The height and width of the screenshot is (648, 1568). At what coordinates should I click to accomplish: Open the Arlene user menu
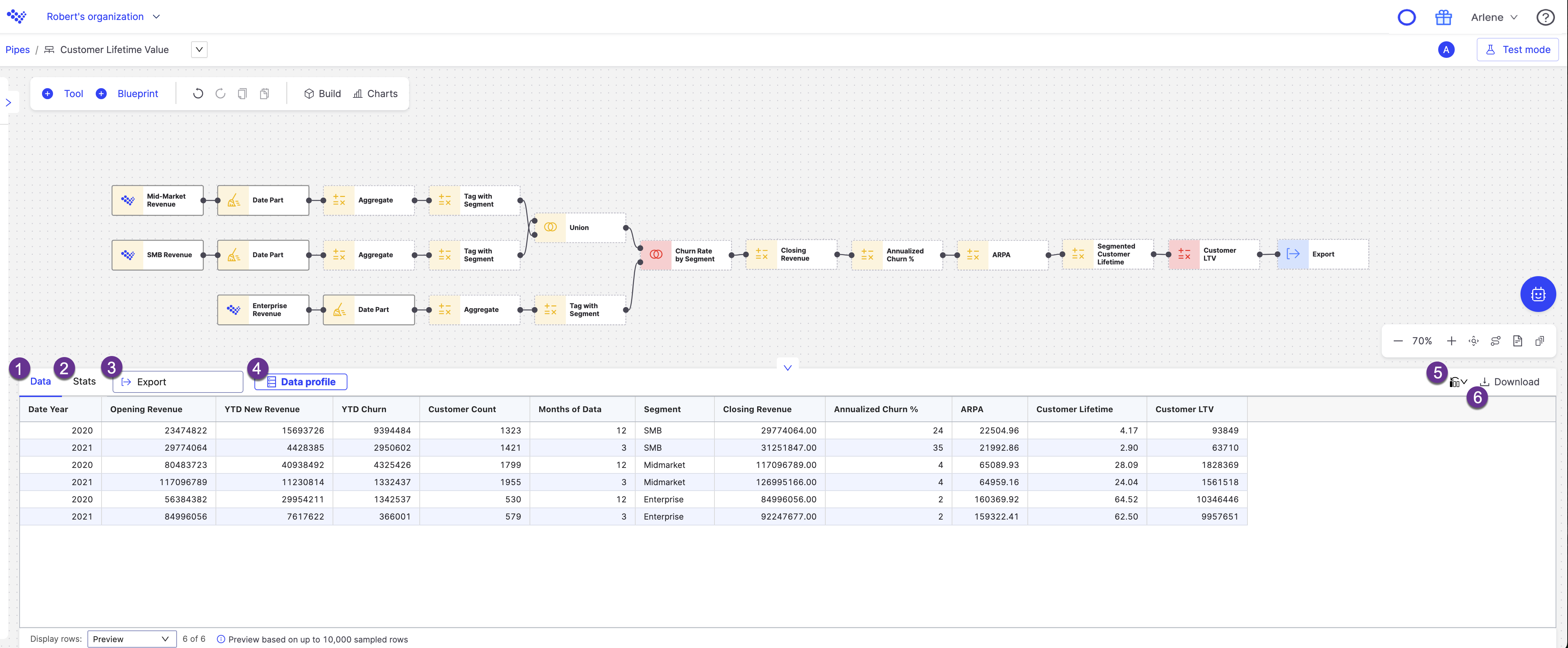1494,17
